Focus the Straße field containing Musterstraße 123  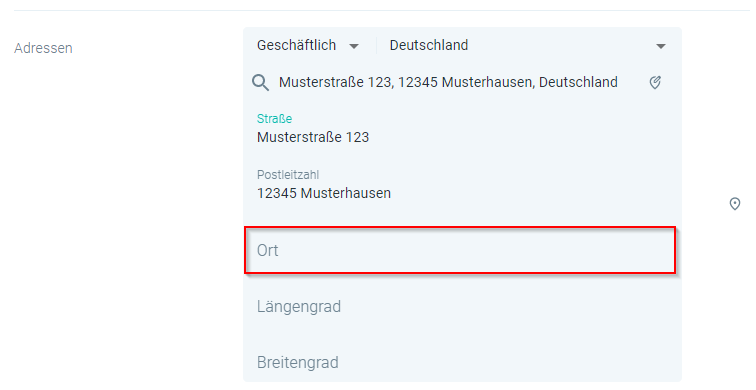click(462, 130)
